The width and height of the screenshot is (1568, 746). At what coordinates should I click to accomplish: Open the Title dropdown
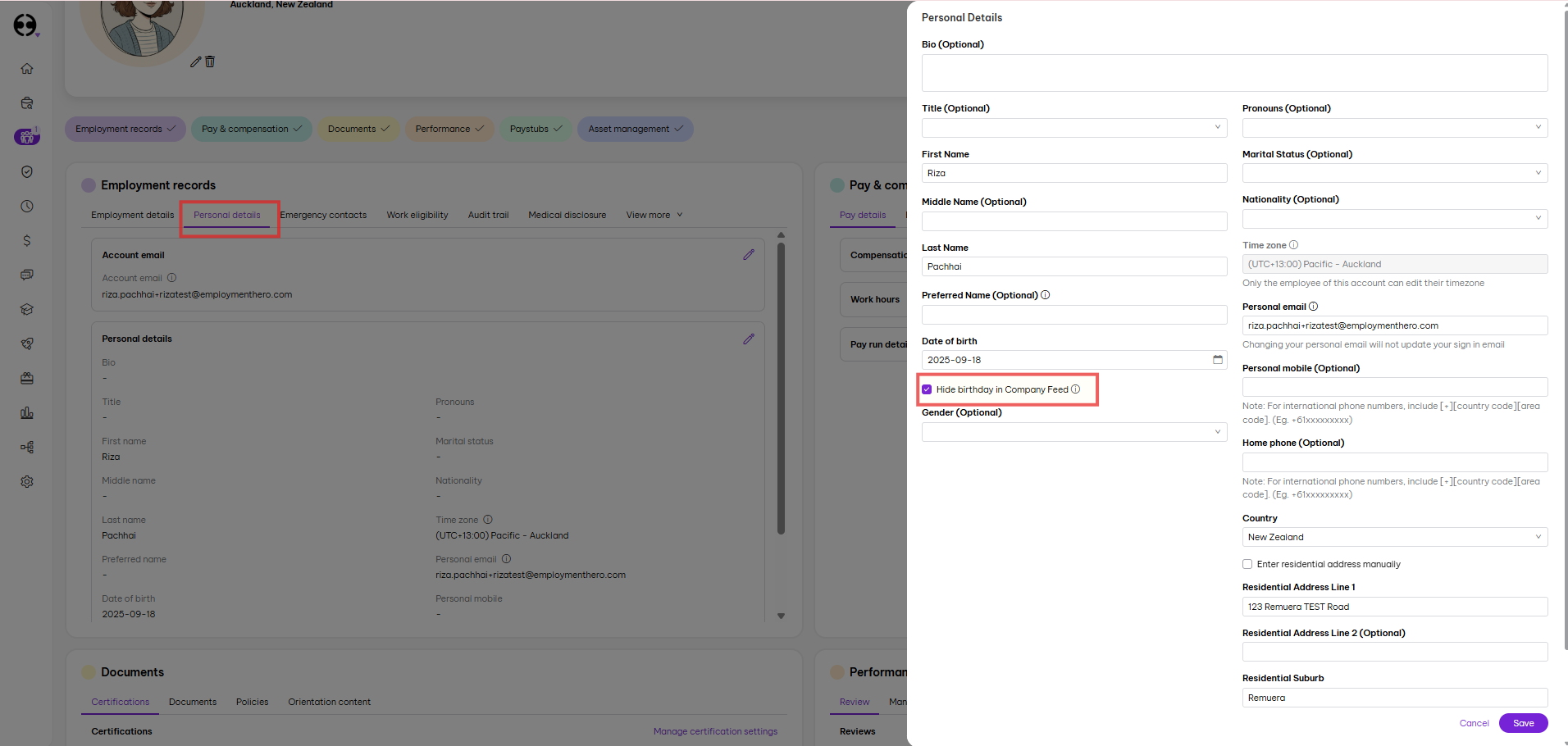pos(1073,128)
